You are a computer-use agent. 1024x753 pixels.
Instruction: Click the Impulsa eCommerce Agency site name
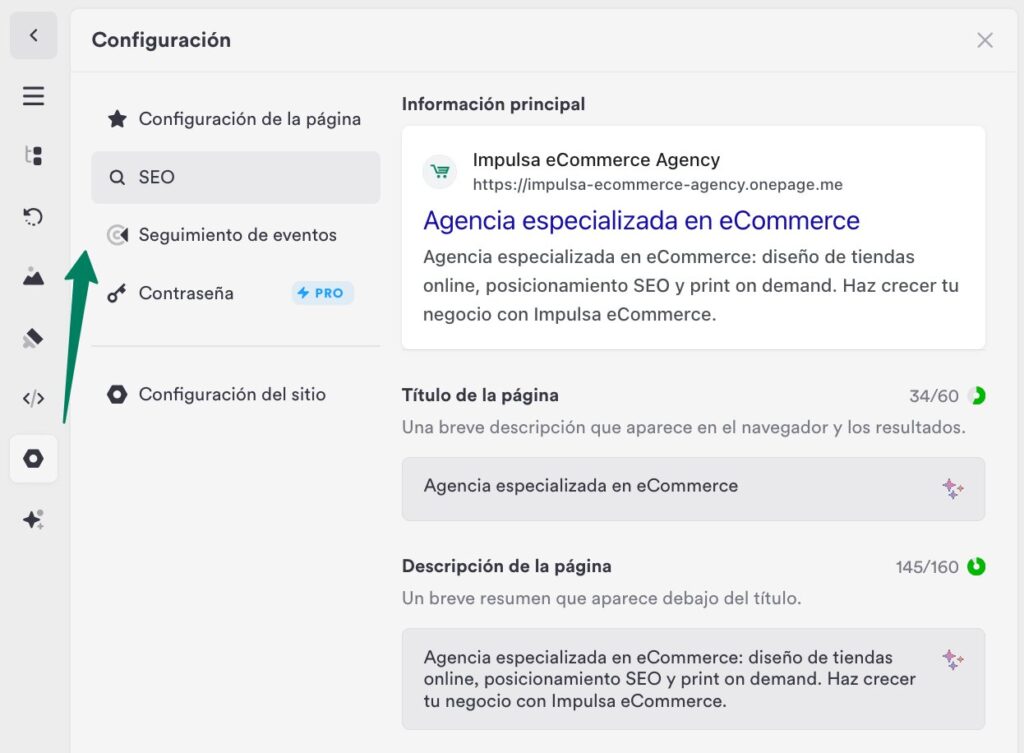pyautogui.click(x=596, y=160)
